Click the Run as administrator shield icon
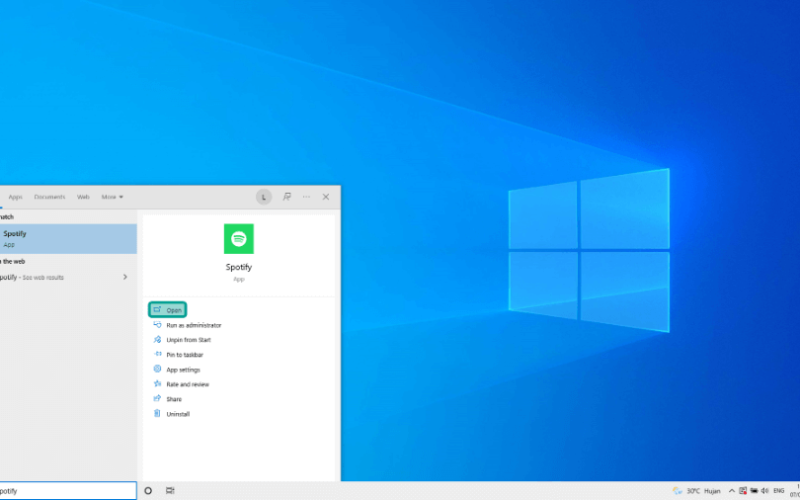Screen dimensions: 800x500 tap(157, 324)
